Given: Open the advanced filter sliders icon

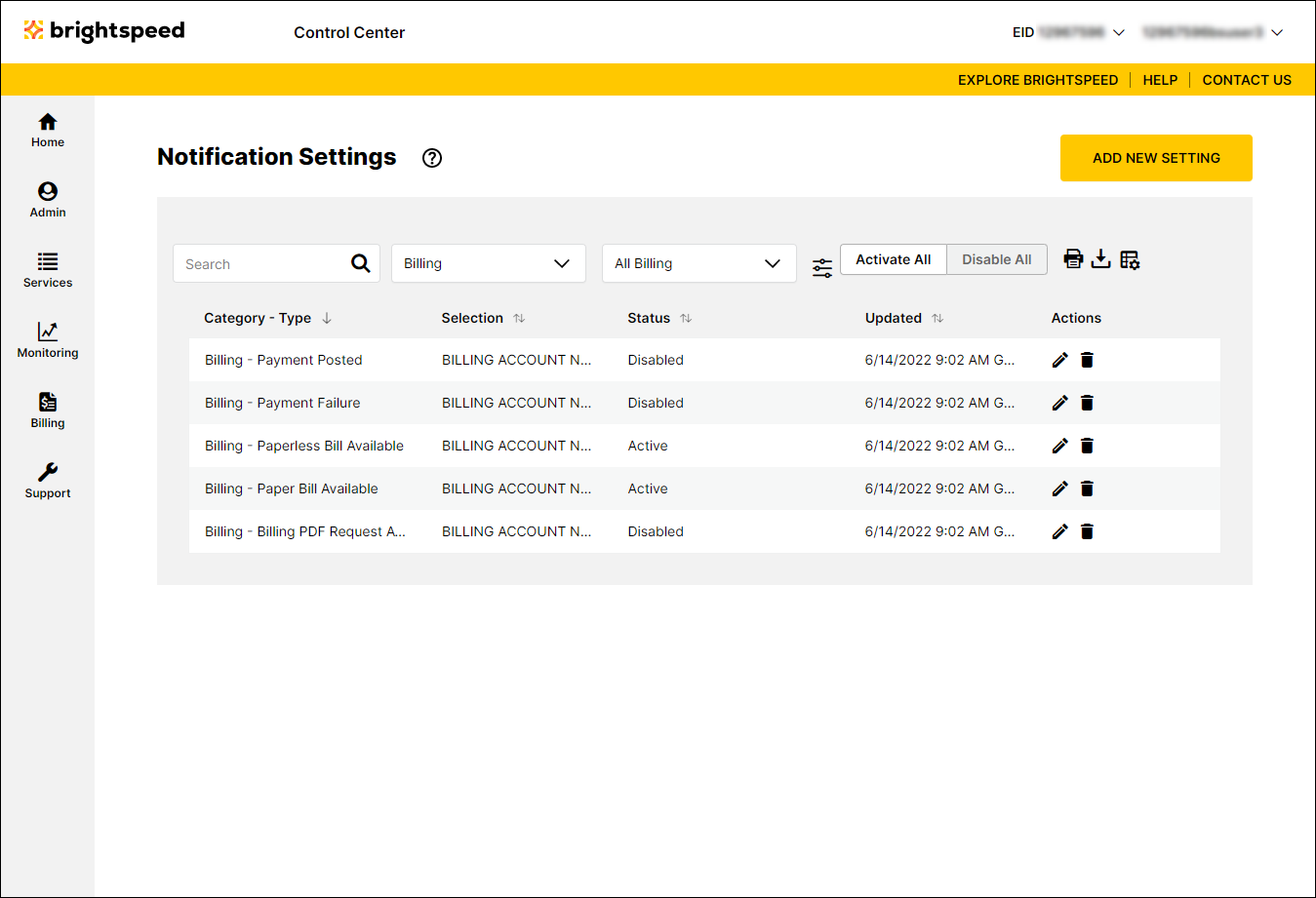Looking at the screenshot, I should [822, 268].
